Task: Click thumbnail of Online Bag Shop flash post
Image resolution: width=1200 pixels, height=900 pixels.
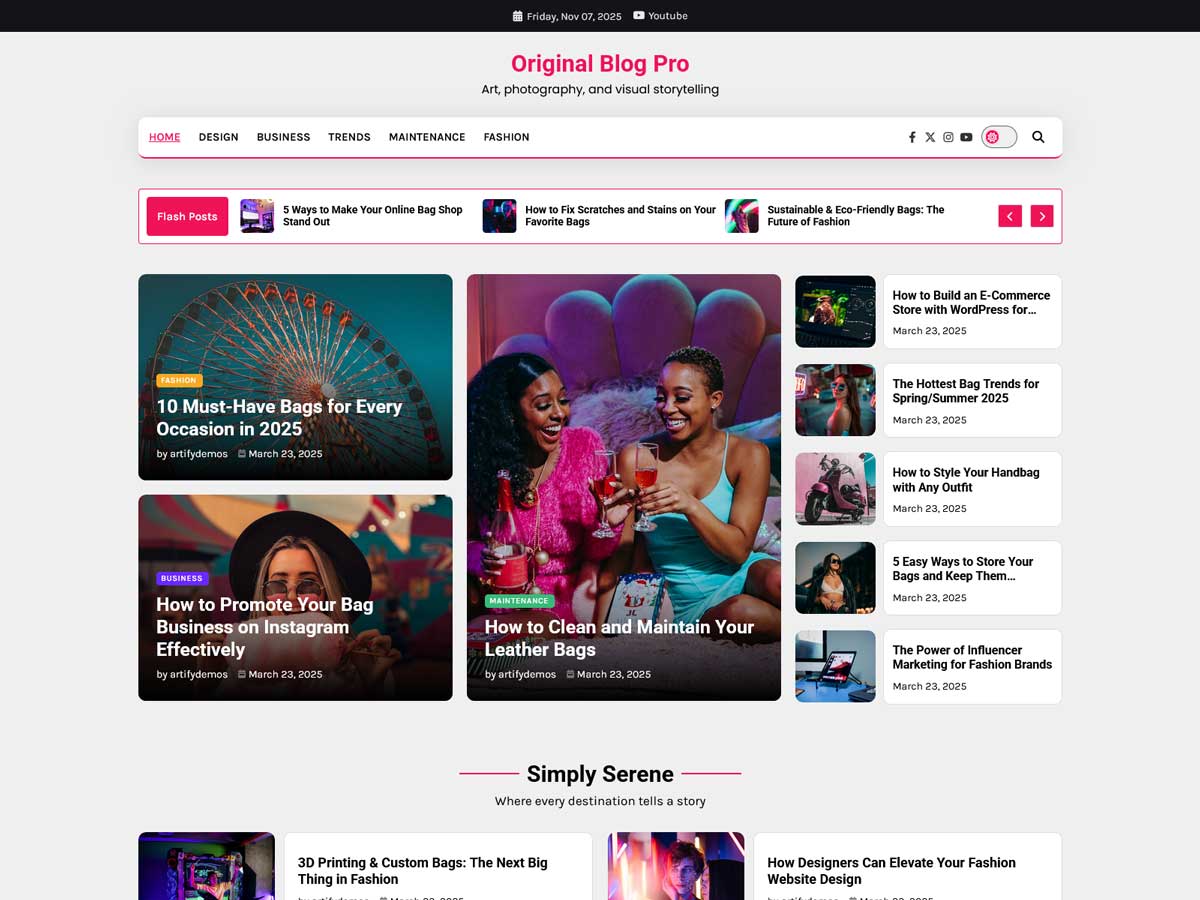Action: (257, 216)
